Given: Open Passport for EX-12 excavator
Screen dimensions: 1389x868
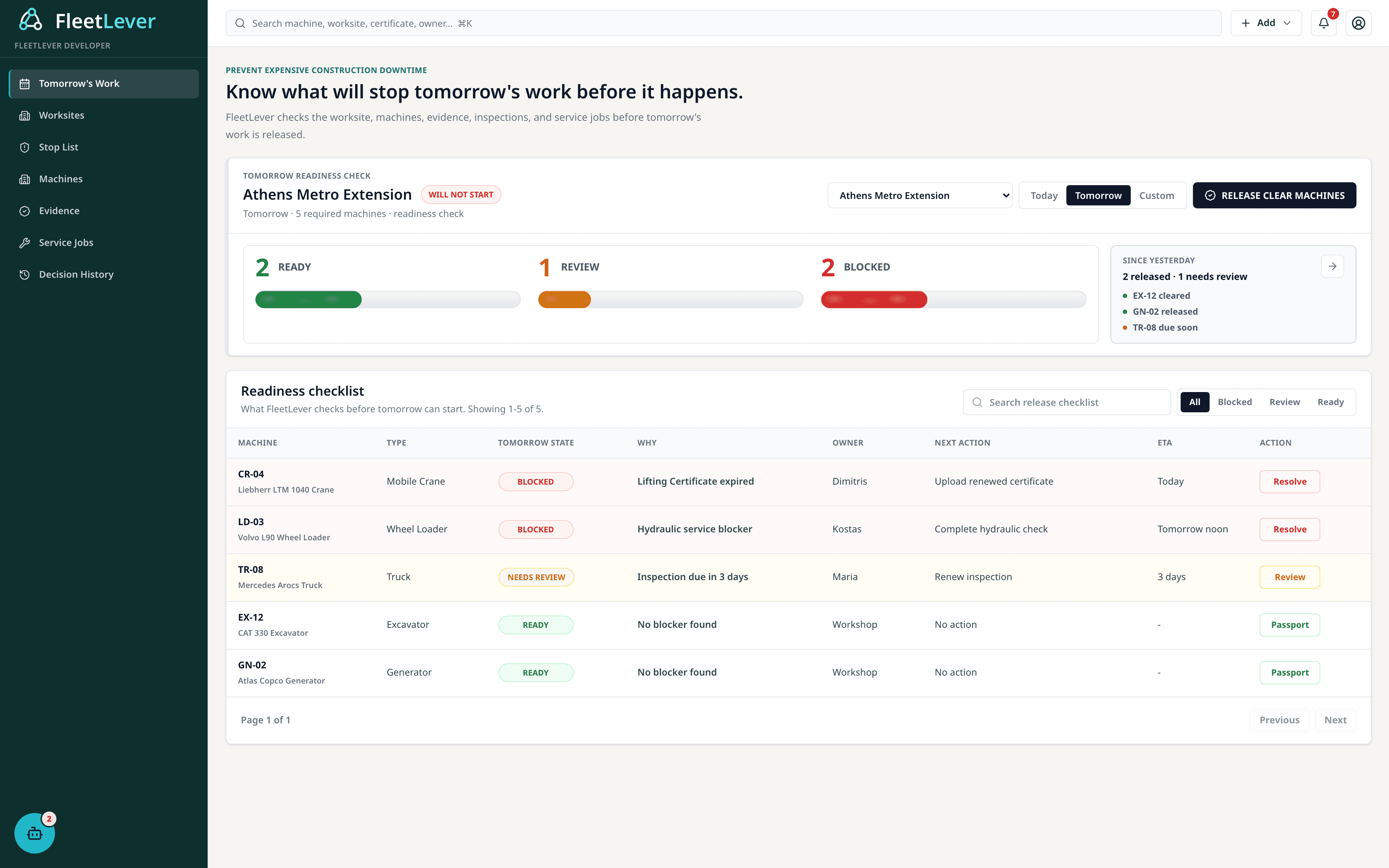Looking at the screenshot, I should tap(1289, 625).
